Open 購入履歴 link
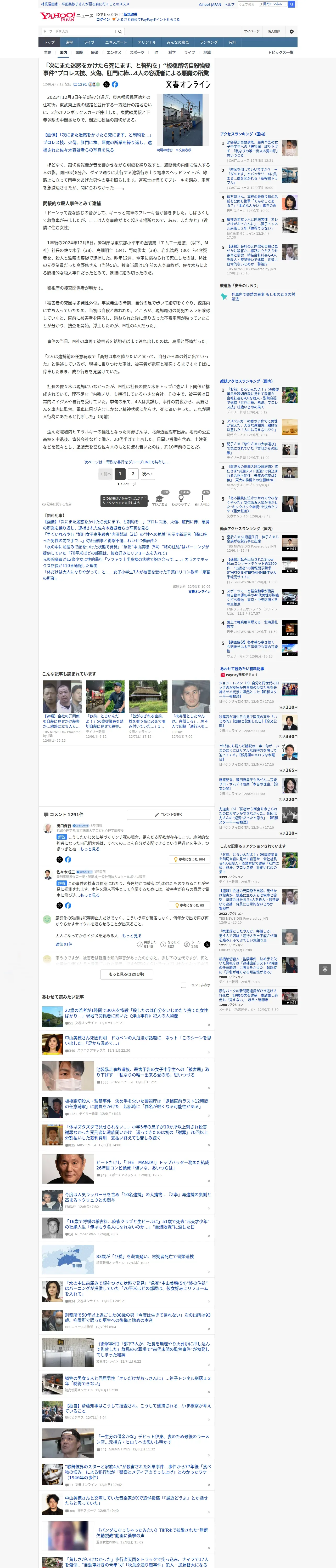Viewport: 336px width, 1568px height. [x=274, y=32]
